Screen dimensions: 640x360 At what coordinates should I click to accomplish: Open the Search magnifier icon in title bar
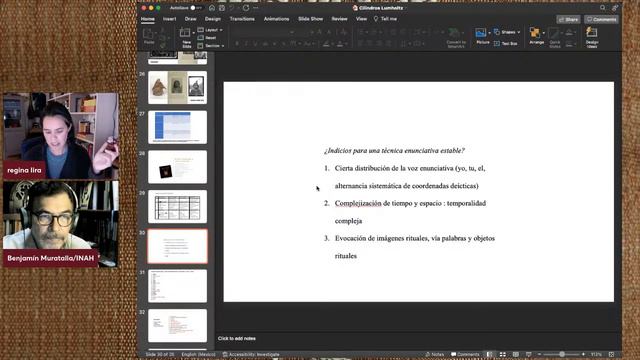click(x=602, y=8)
